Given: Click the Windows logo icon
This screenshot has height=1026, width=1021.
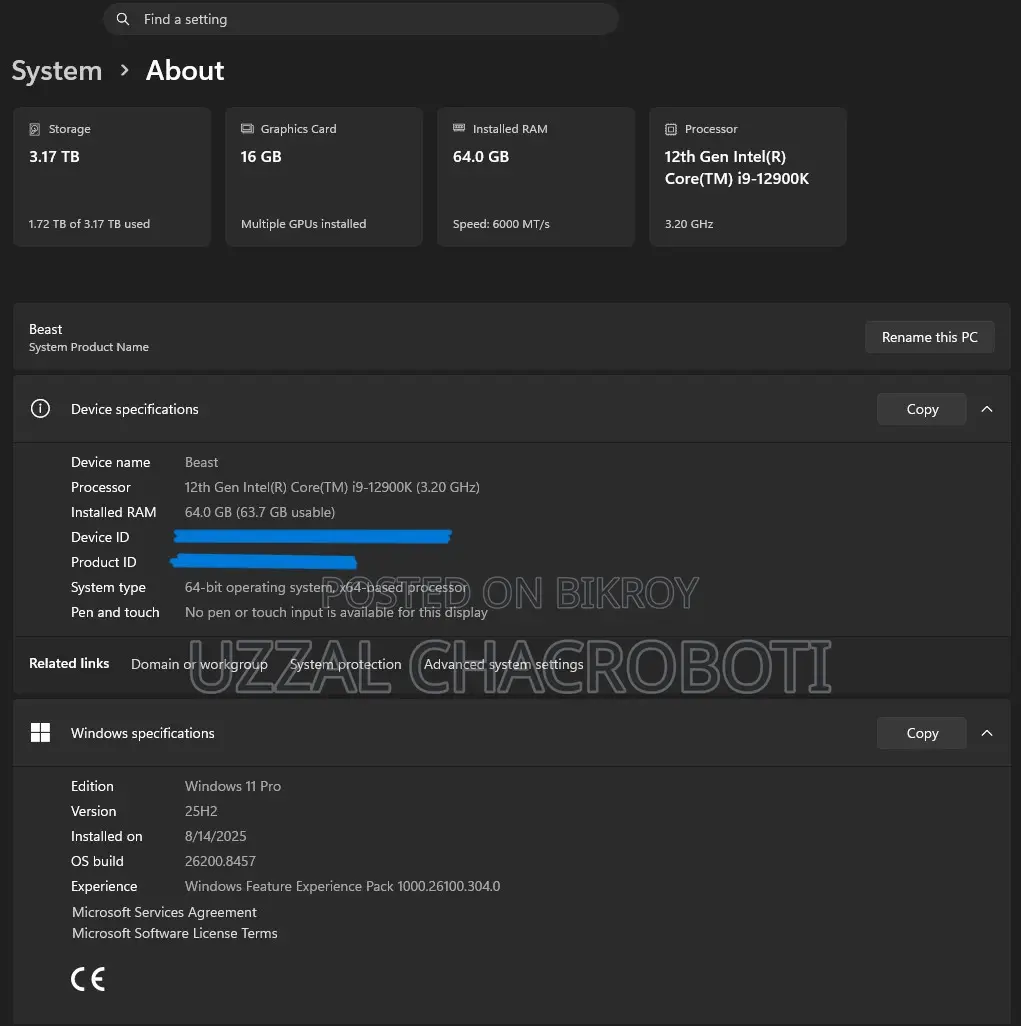Looking at the screenshot, I should 41,733.
